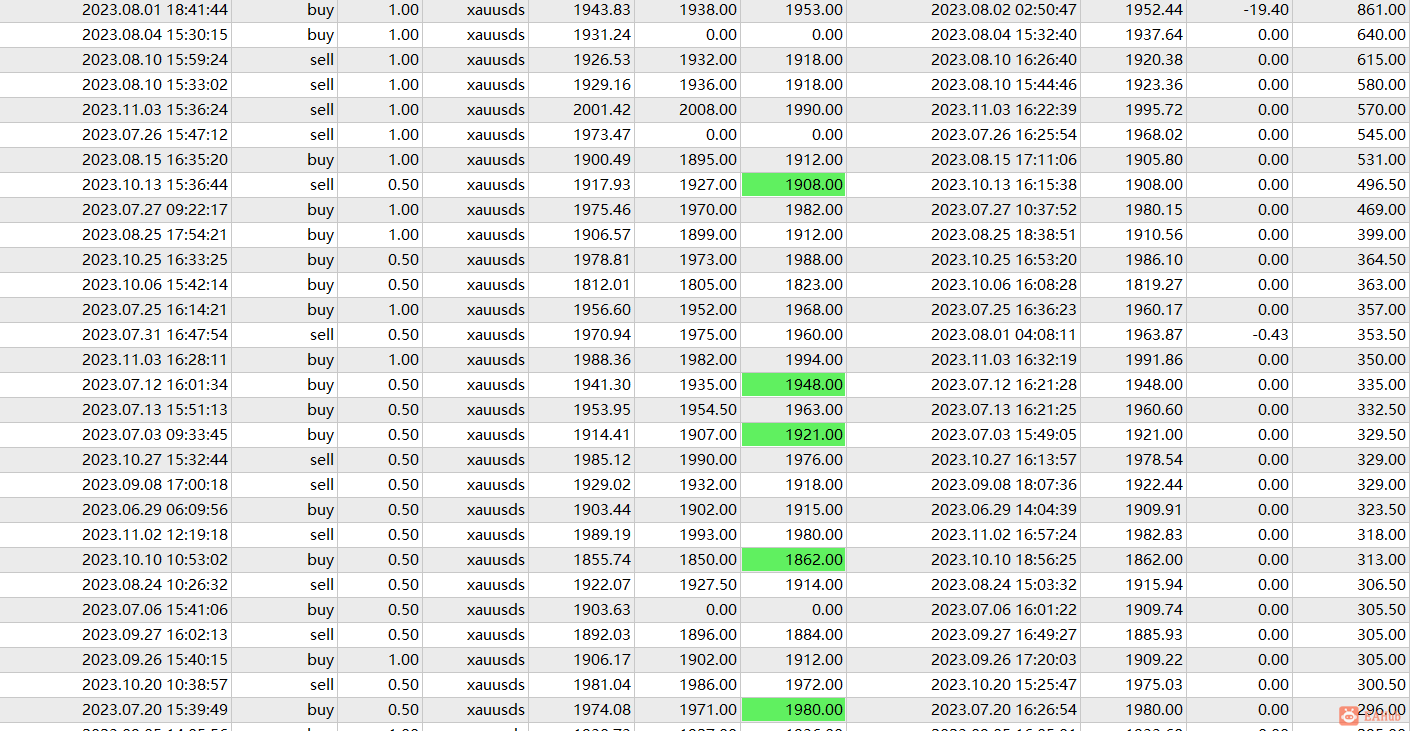Viewport: 1410px width, 731px height.
Task: Select the commission value -0.43
Action: [x=1271, y=335]
